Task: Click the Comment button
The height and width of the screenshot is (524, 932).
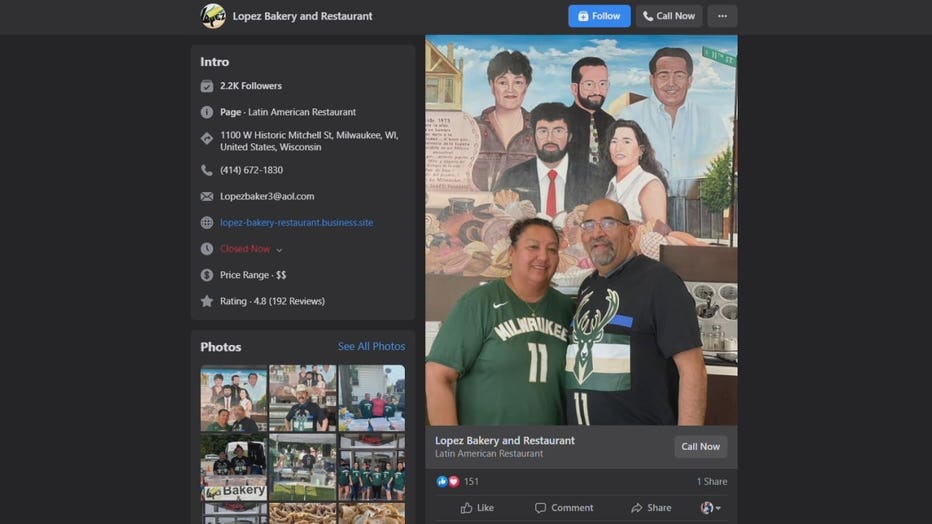Action: tap(563, 507)
